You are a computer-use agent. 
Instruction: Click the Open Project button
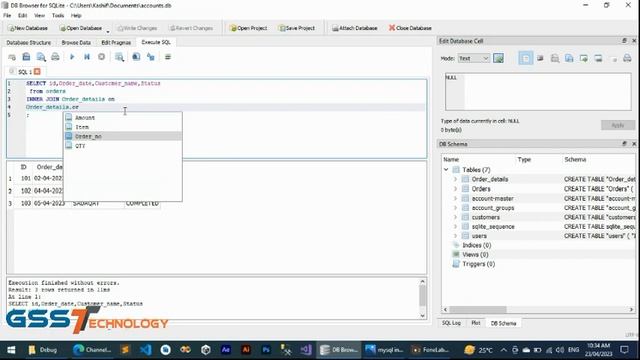tap(248, 28)
